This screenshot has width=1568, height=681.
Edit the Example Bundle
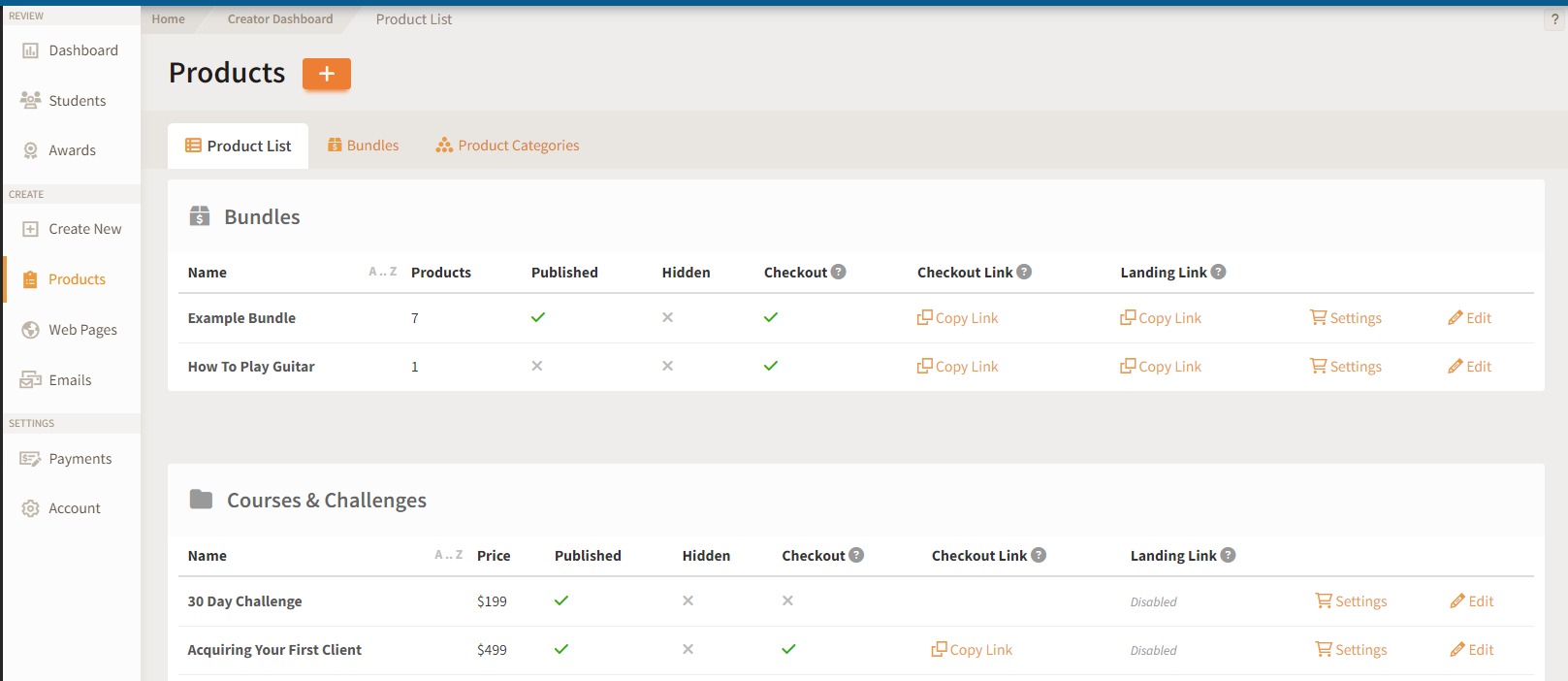click(1470, 318)
